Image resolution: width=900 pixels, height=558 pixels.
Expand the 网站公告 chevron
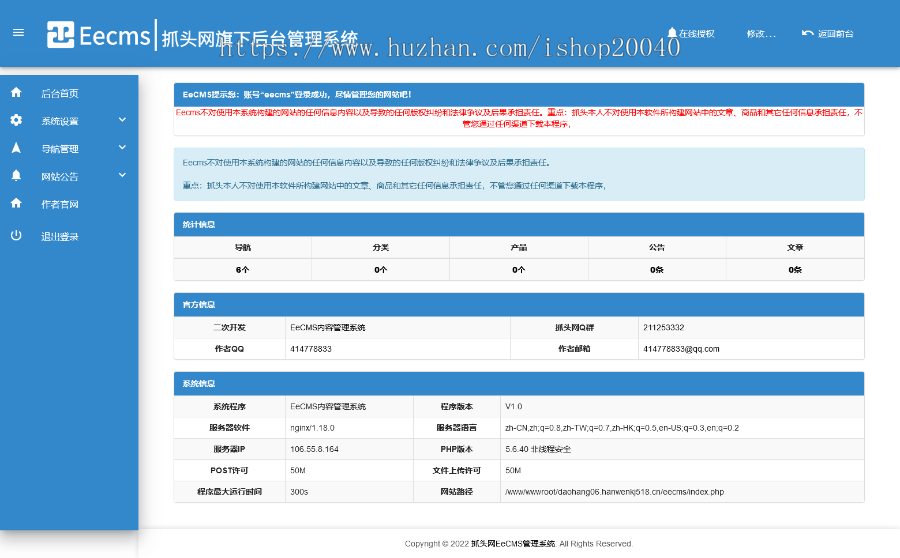pyautogui.click(x=122, y=175)
